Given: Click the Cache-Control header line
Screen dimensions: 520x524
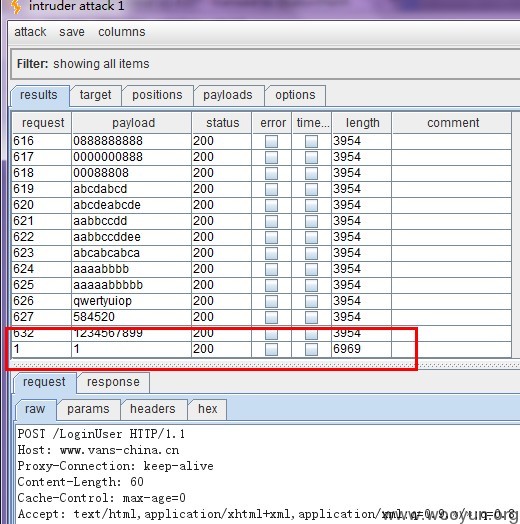Looking at the screenshot, I should pyautogui.click(x=102, y=498).
